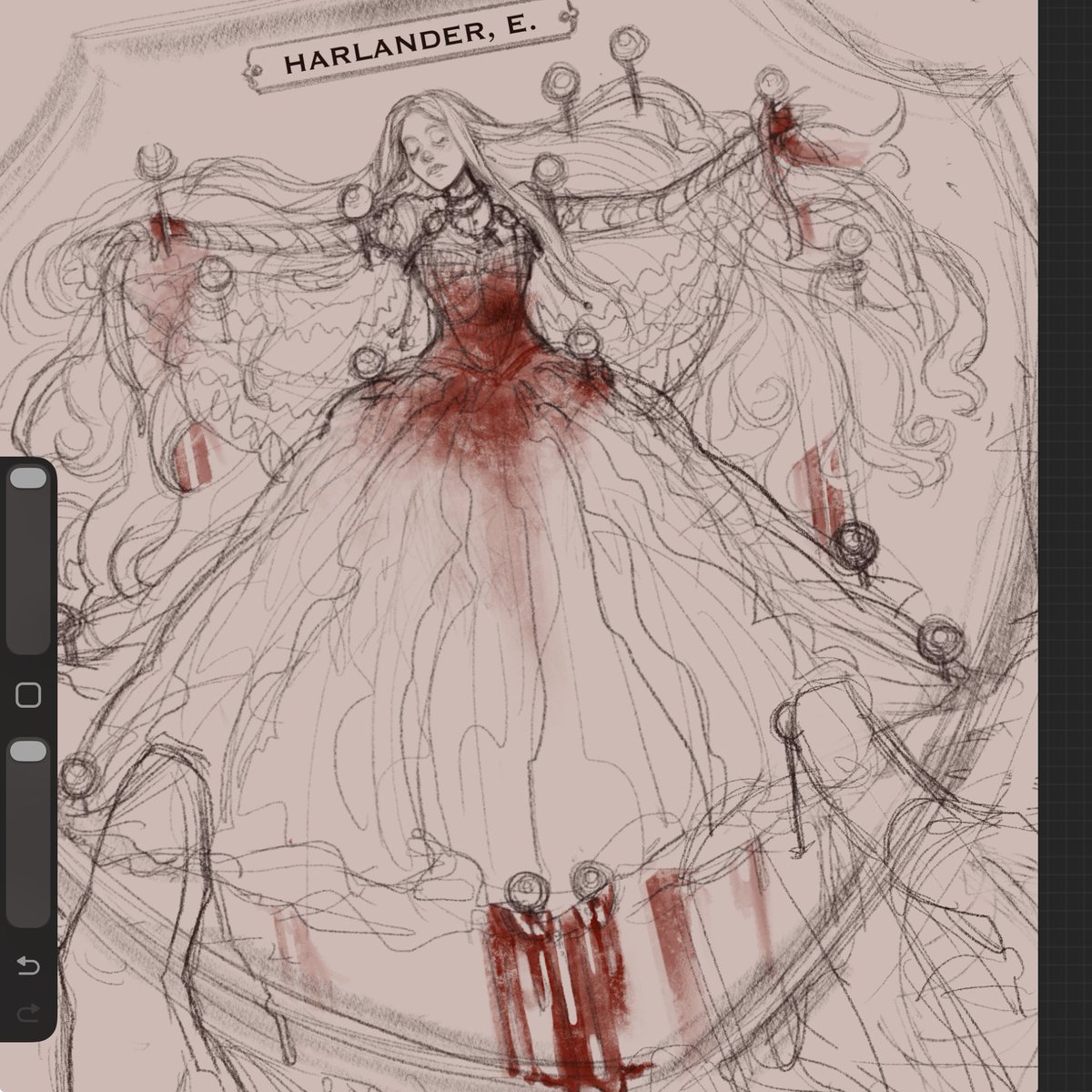Tap the opacity slider handle below the Modify button
Image resolution: width=1092 pixels, height=1092 pixels.
27,750
